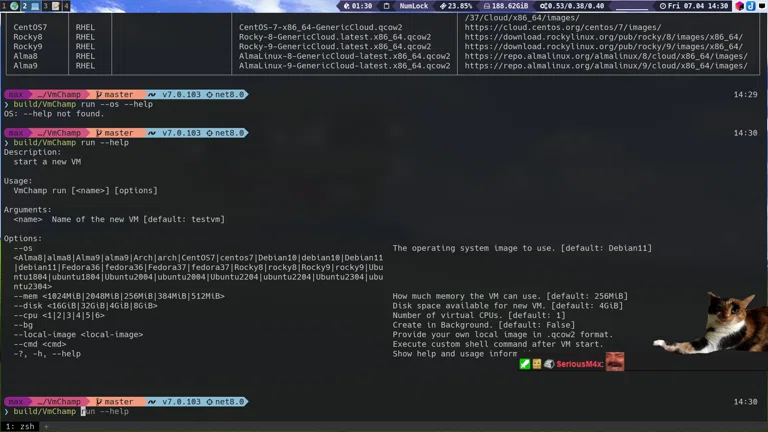Click the '--cpu <1|2|3|4|5|6>' option
Viewport: 768px width, 432px height.
59,315
